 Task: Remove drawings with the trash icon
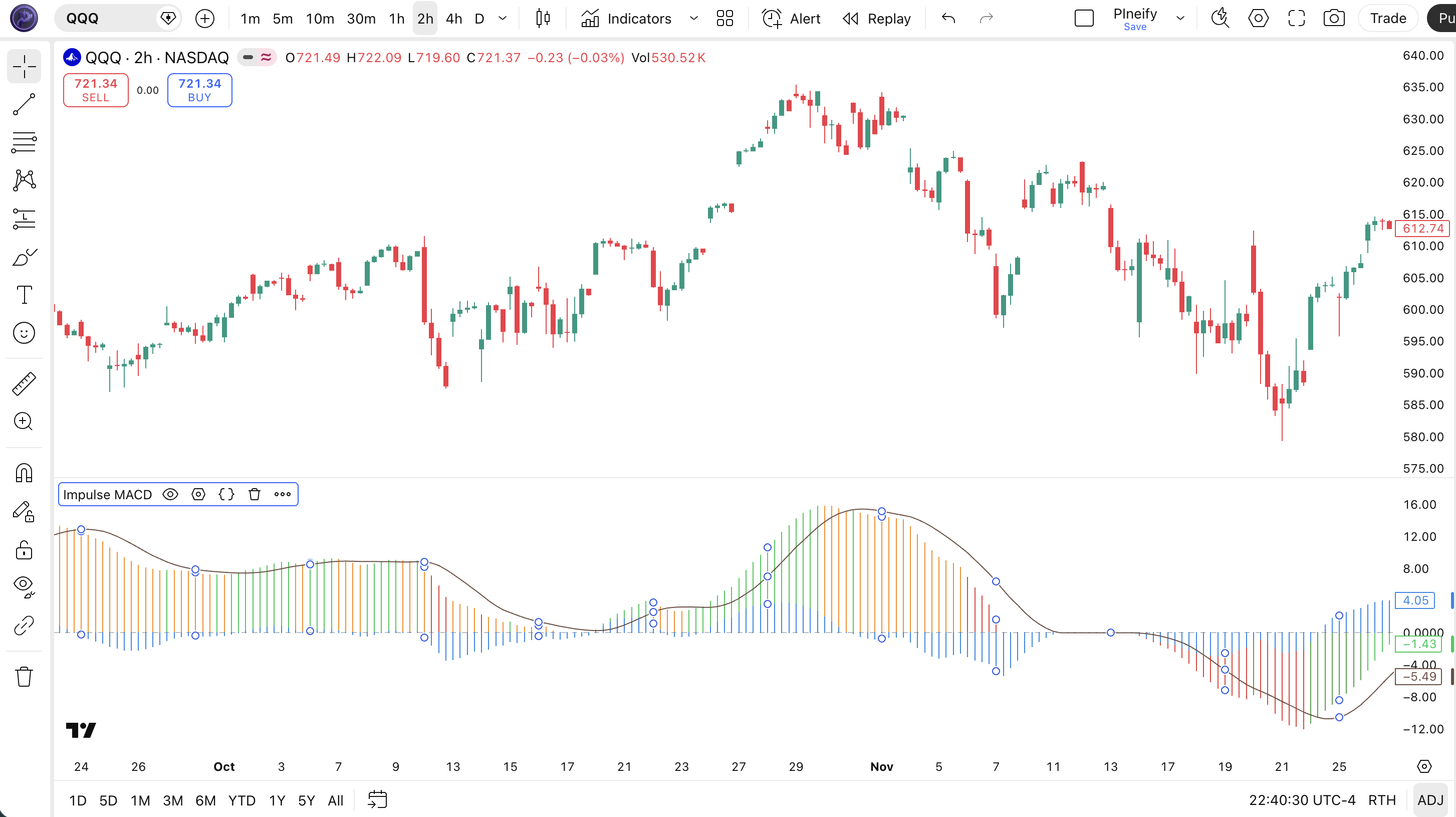tap(25, 676)
